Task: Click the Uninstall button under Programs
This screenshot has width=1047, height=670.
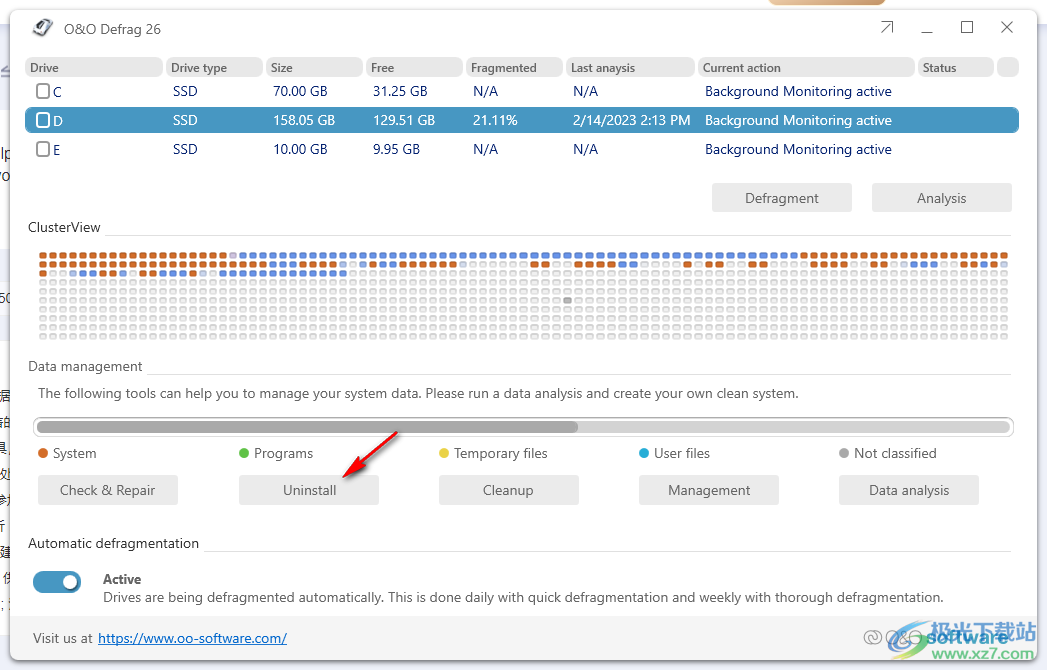Action: tap(309, 490)
